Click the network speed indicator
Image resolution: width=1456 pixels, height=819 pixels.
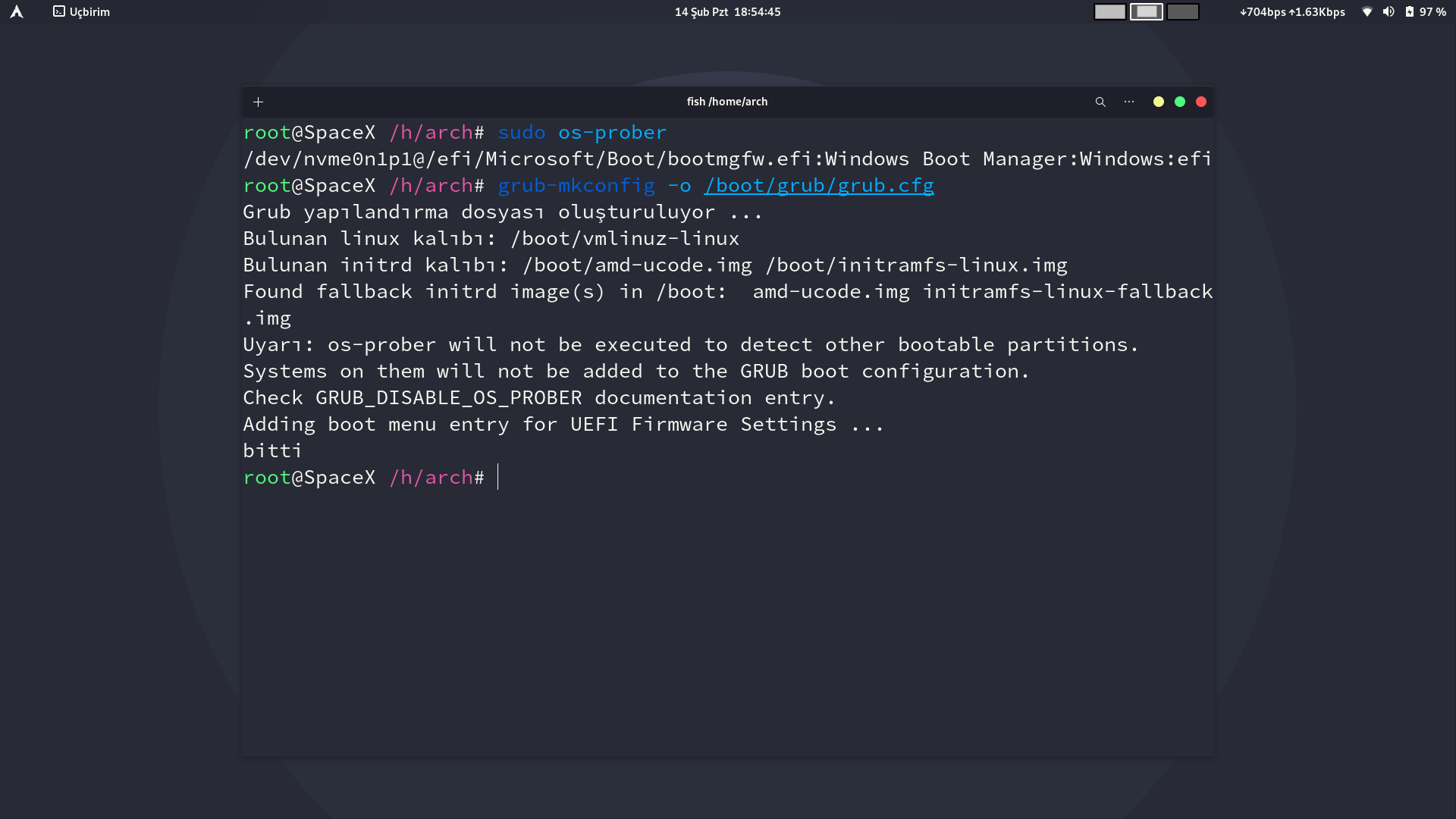(x=1292, y=11)
